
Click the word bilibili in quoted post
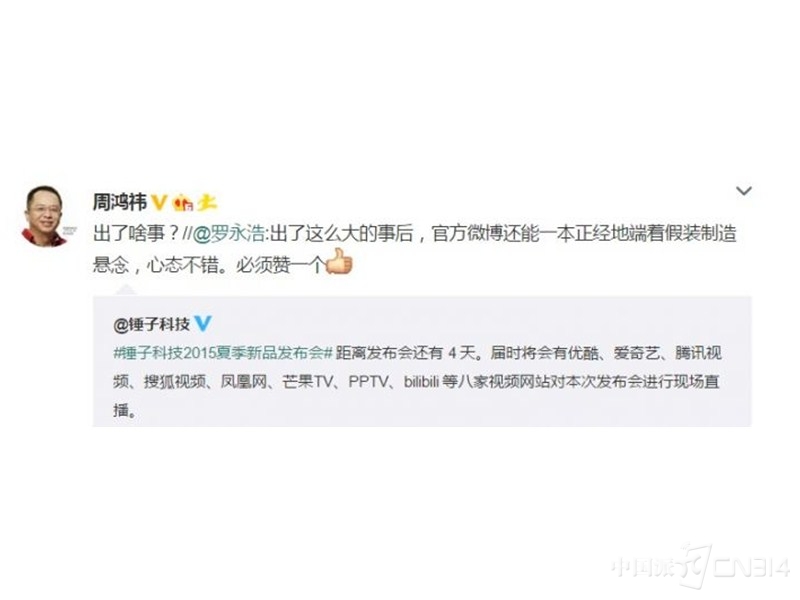point(421,382)
